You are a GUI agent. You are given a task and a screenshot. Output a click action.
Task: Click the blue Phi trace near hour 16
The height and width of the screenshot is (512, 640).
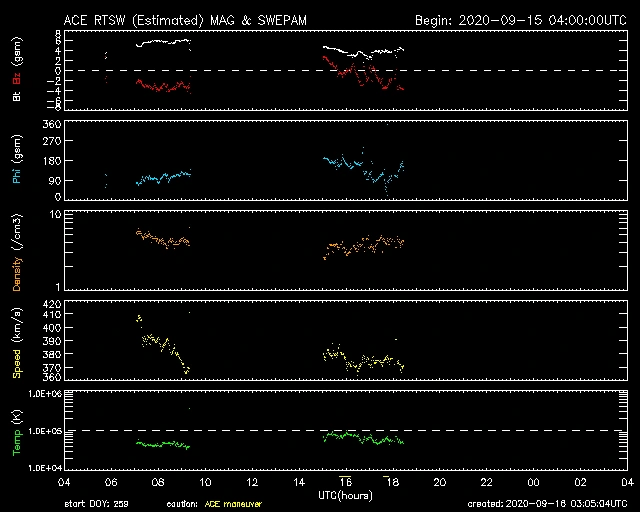[346, 162]
